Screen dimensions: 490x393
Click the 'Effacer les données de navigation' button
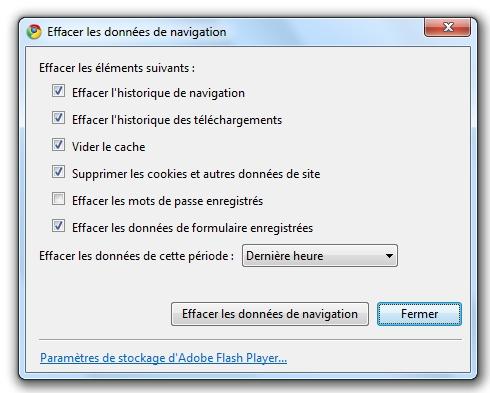click(270, 314)
